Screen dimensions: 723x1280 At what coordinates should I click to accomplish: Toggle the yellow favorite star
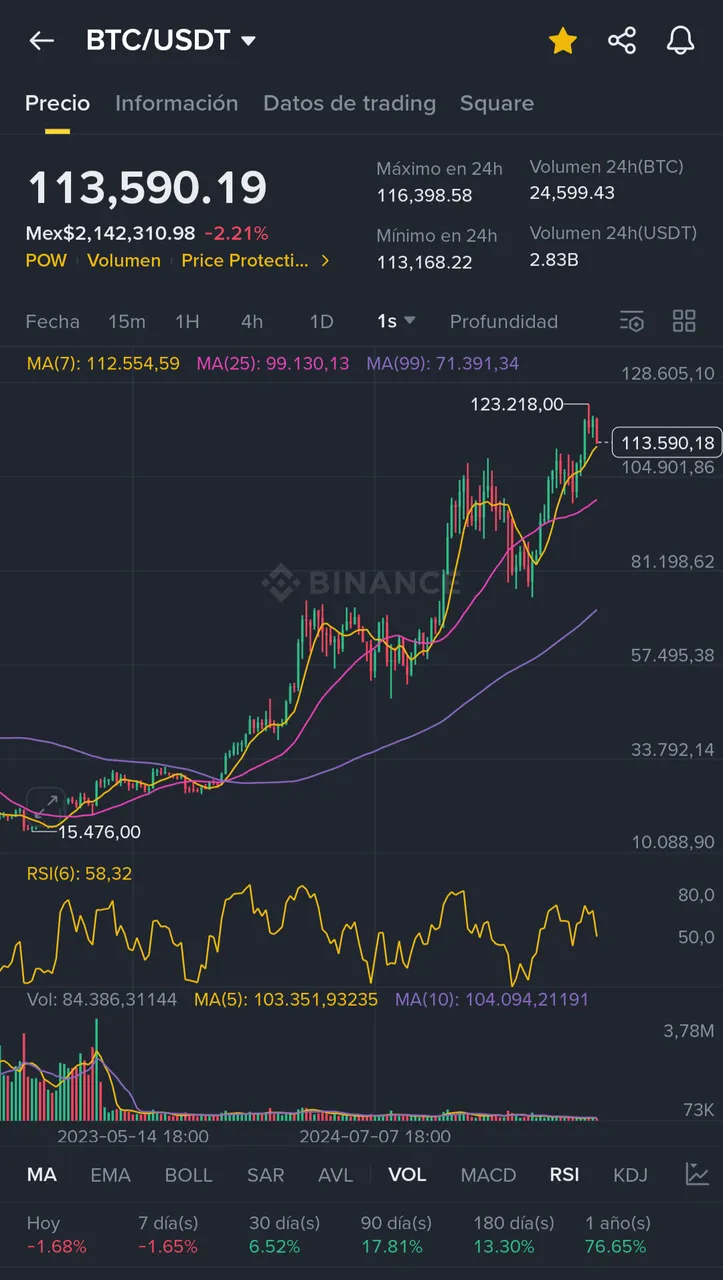pyautogui.click(x=563, y=41)
